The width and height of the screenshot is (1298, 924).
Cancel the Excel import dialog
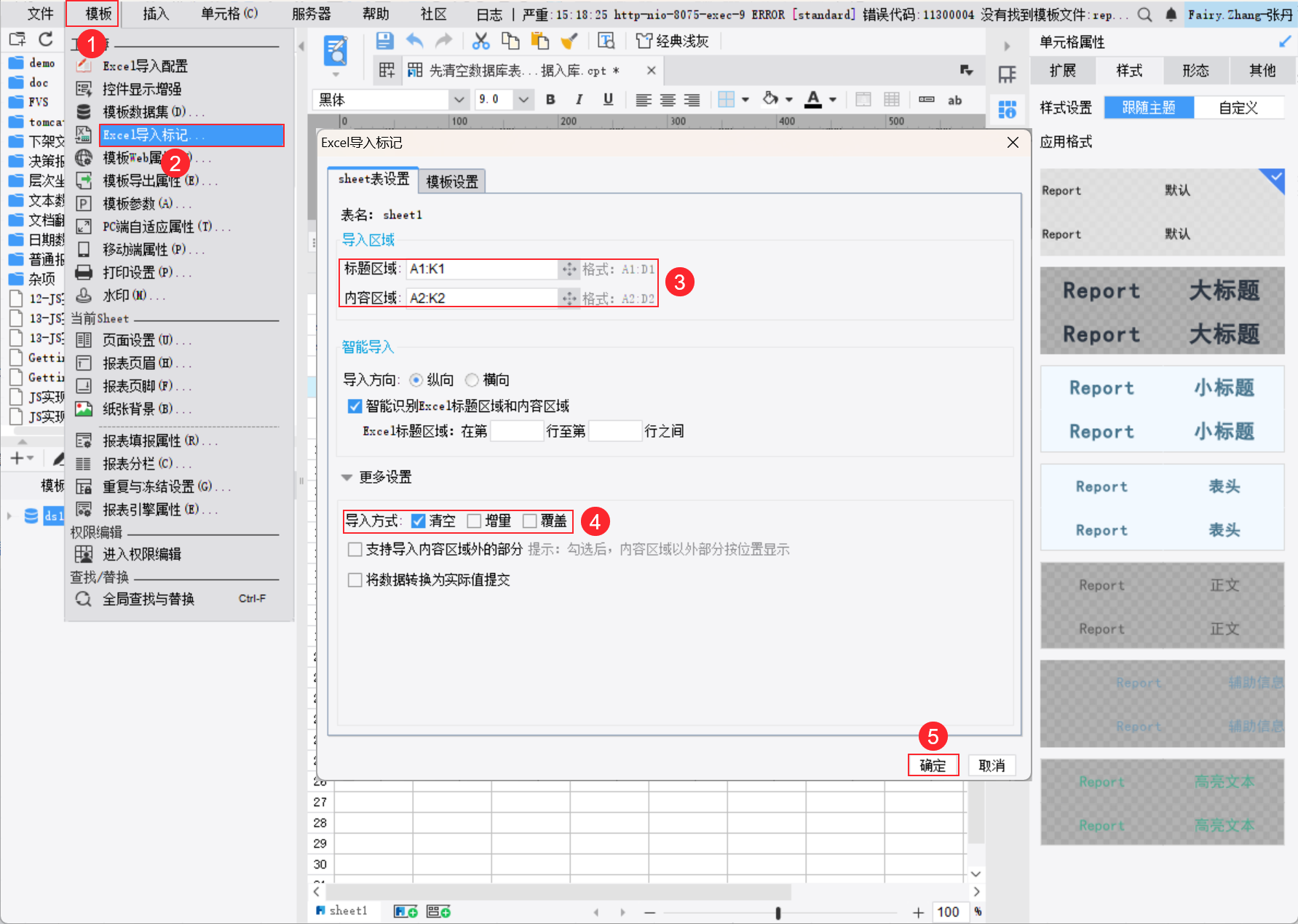coord(992,765)
